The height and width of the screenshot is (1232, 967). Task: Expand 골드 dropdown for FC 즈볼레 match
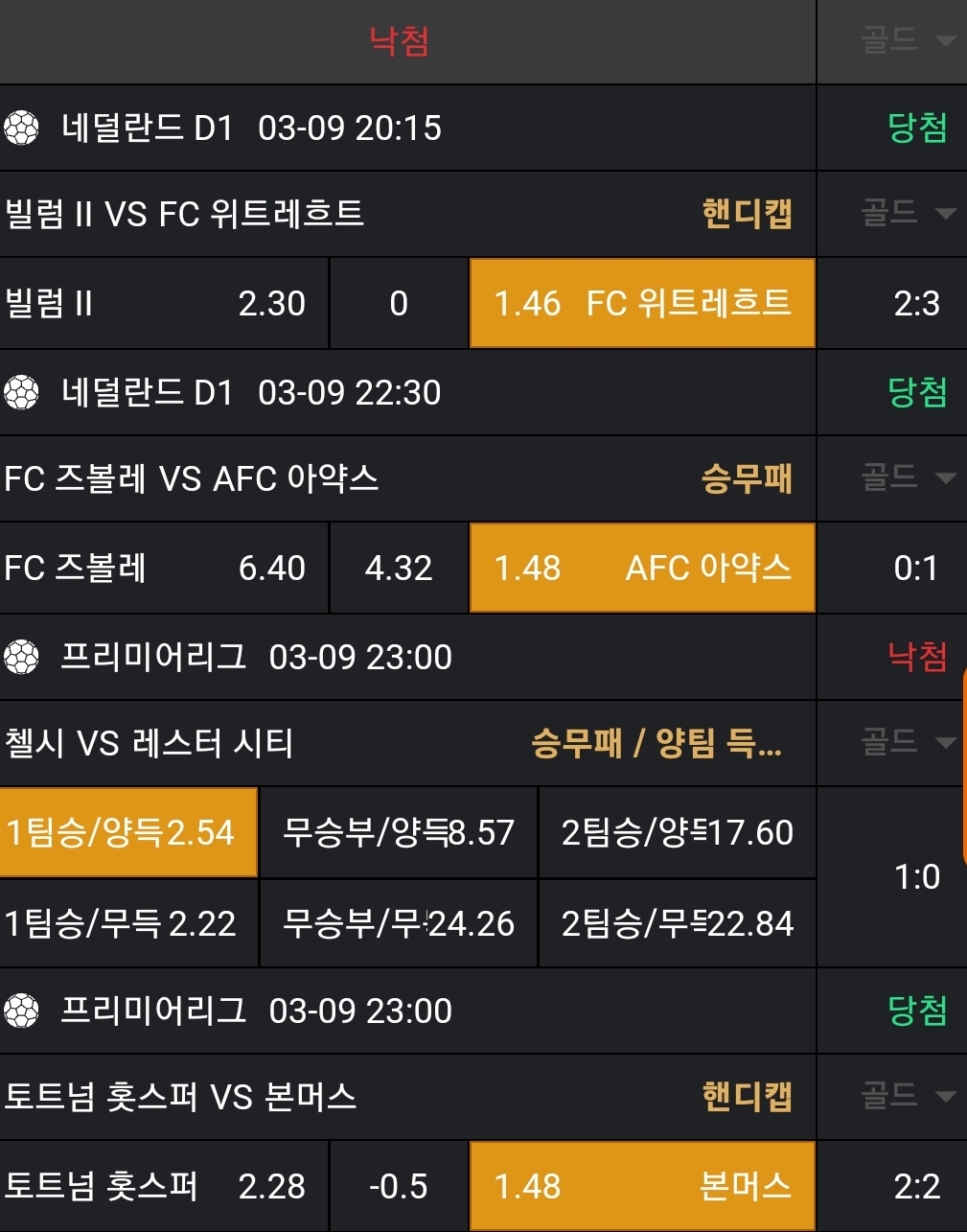pos(908,477)
